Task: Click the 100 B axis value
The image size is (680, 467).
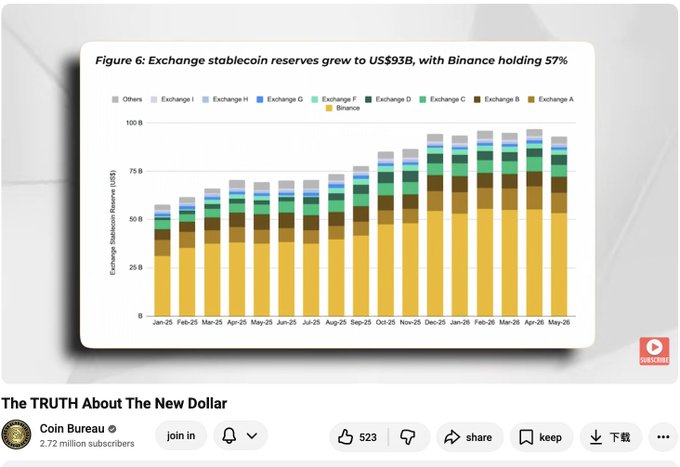Action: [134, 123]
